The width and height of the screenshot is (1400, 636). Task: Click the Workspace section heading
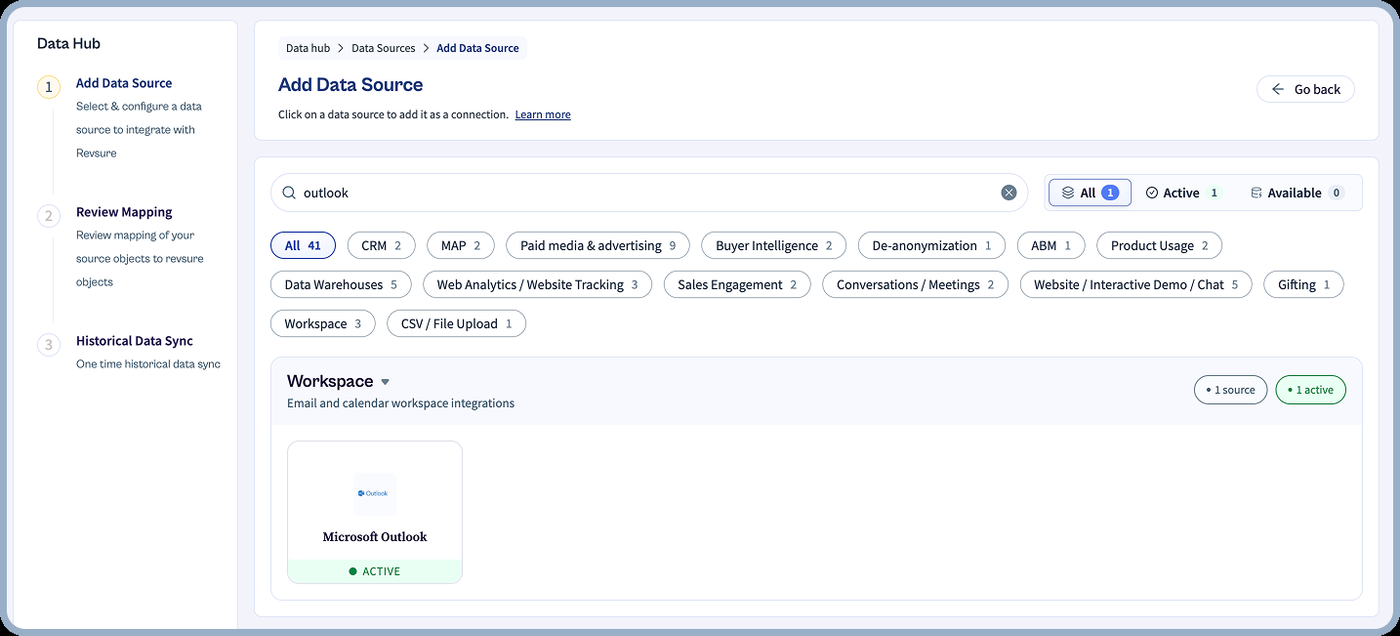coord(330,381)
